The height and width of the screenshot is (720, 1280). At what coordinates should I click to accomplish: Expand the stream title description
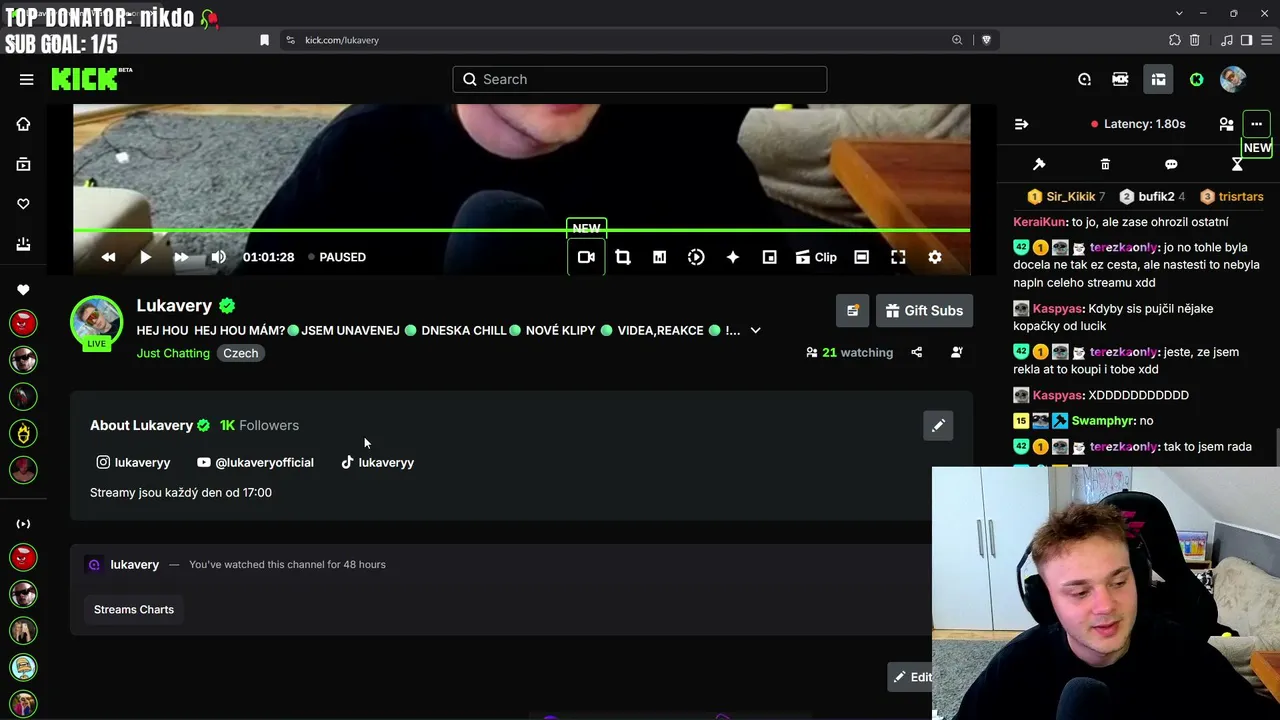click(755, 330)
